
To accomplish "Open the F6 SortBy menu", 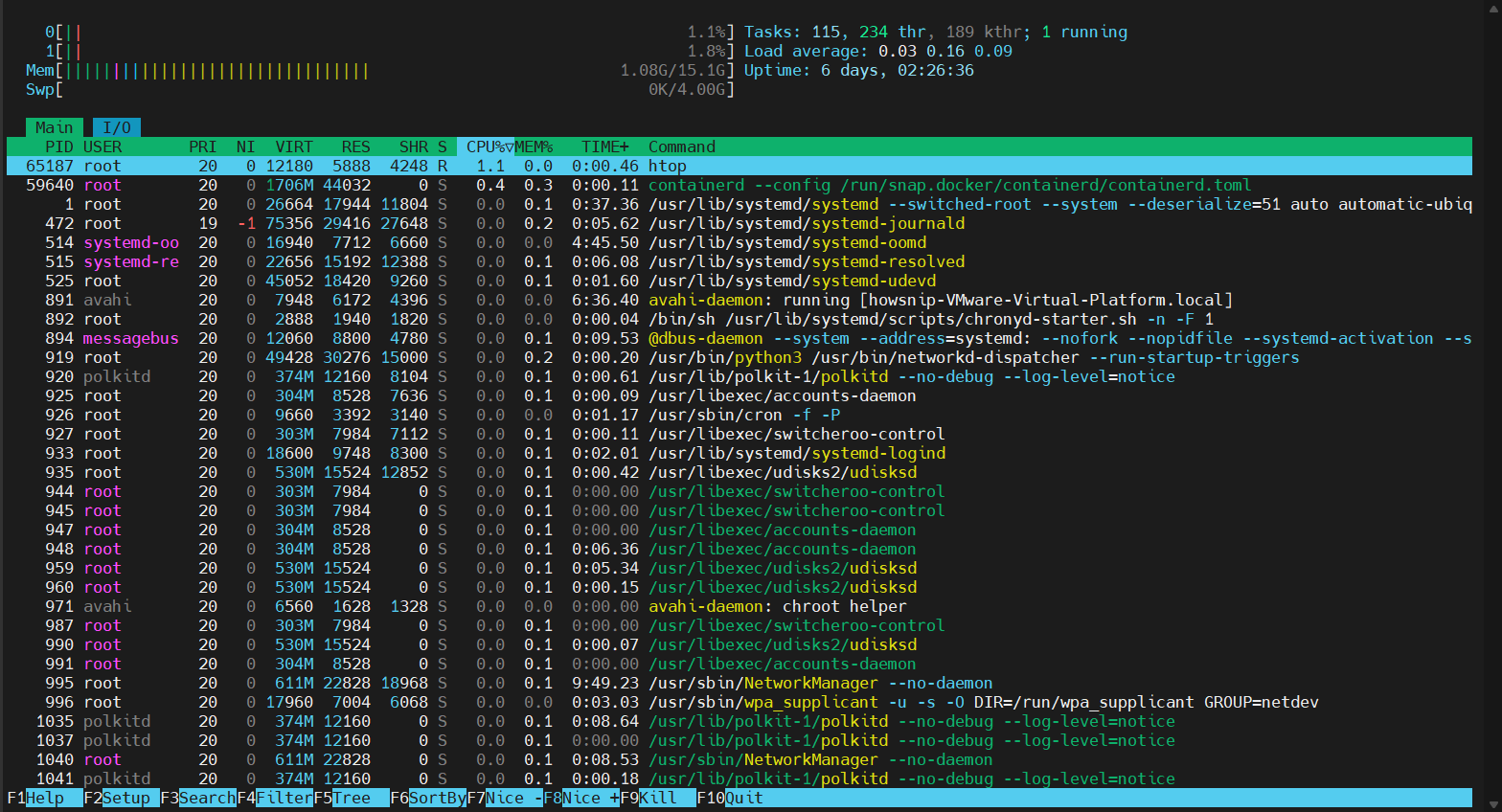I will (x=428, y=798).
